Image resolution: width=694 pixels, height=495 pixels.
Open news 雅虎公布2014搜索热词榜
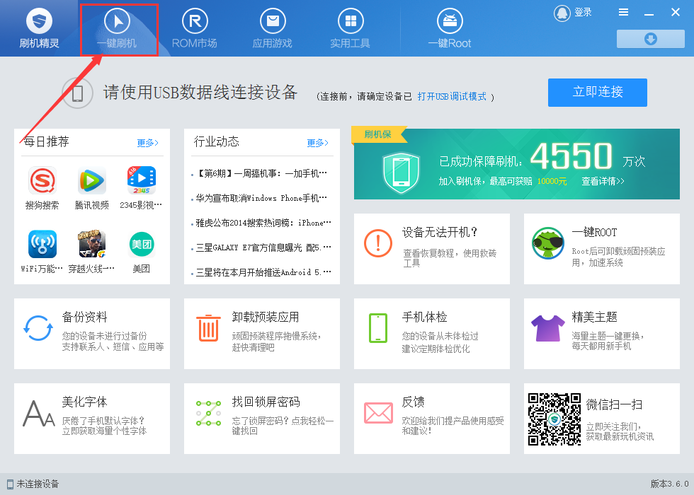(263, 223)
